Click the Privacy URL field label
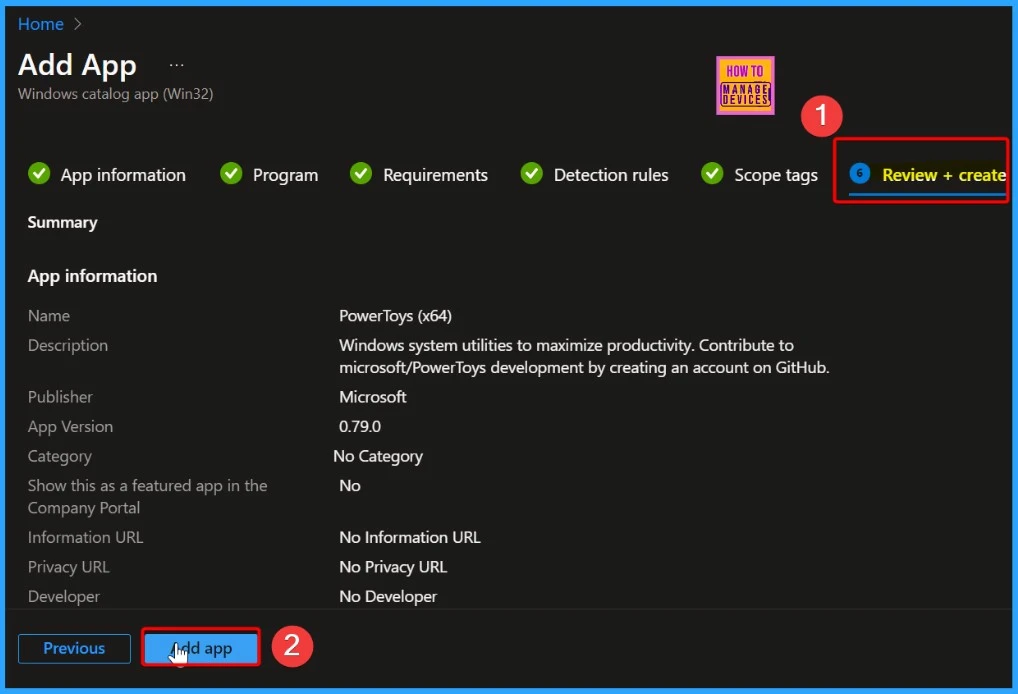This screenshot has width=1018, height=694. coord(68,567)
